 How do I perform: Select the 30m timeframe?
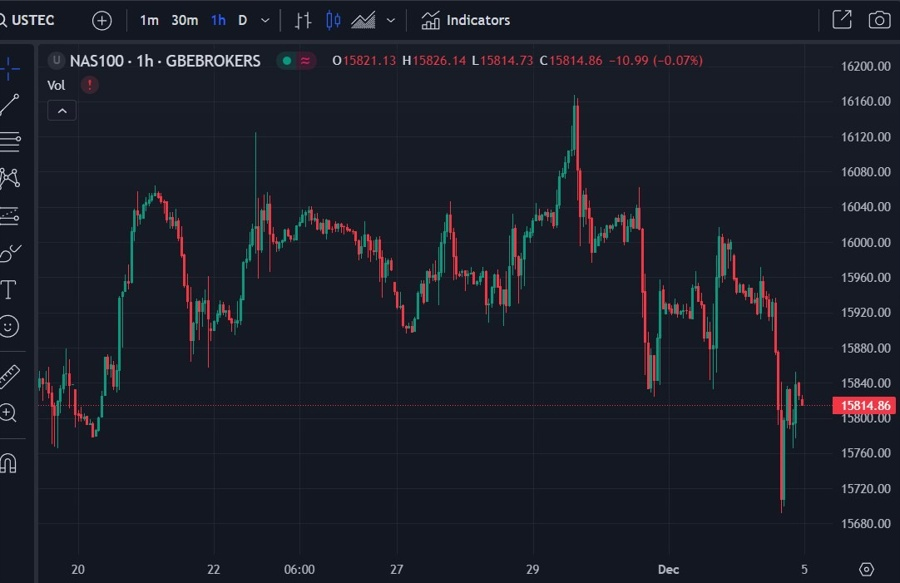[184, 21]
